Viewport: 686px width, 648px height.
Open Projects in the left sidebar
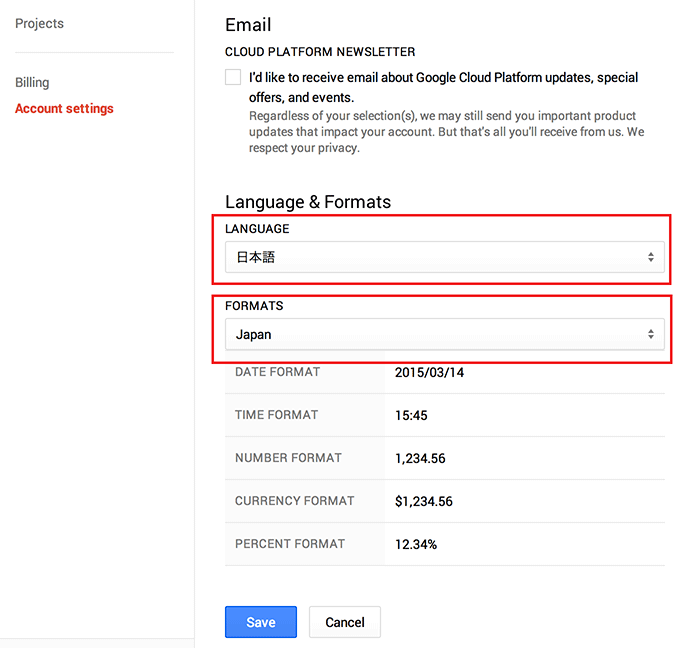pos(40,23)
